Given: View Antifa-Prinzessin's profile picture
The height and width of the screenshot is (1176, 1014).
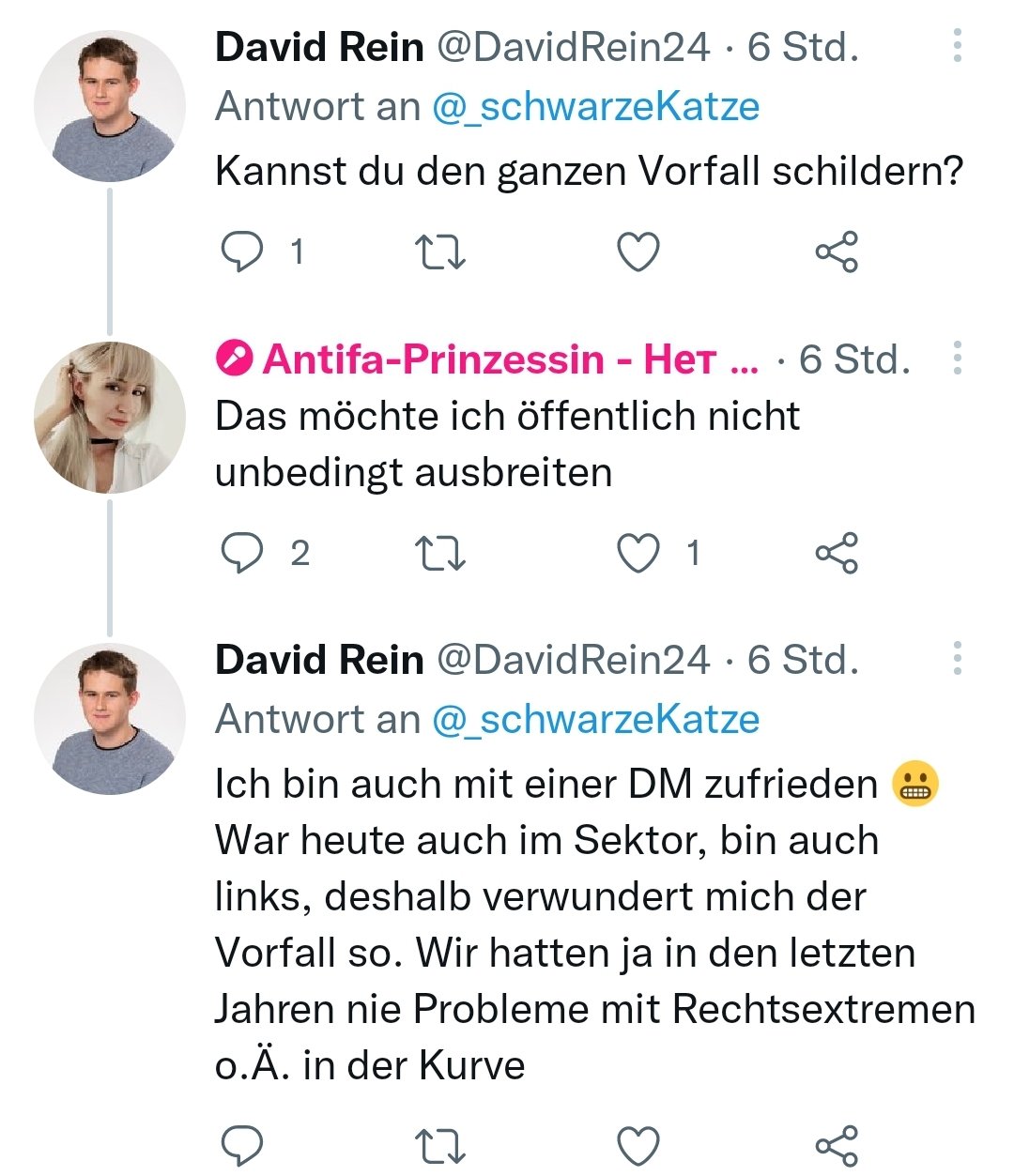Looking at the screenshot, I should (x=110, y=418).
